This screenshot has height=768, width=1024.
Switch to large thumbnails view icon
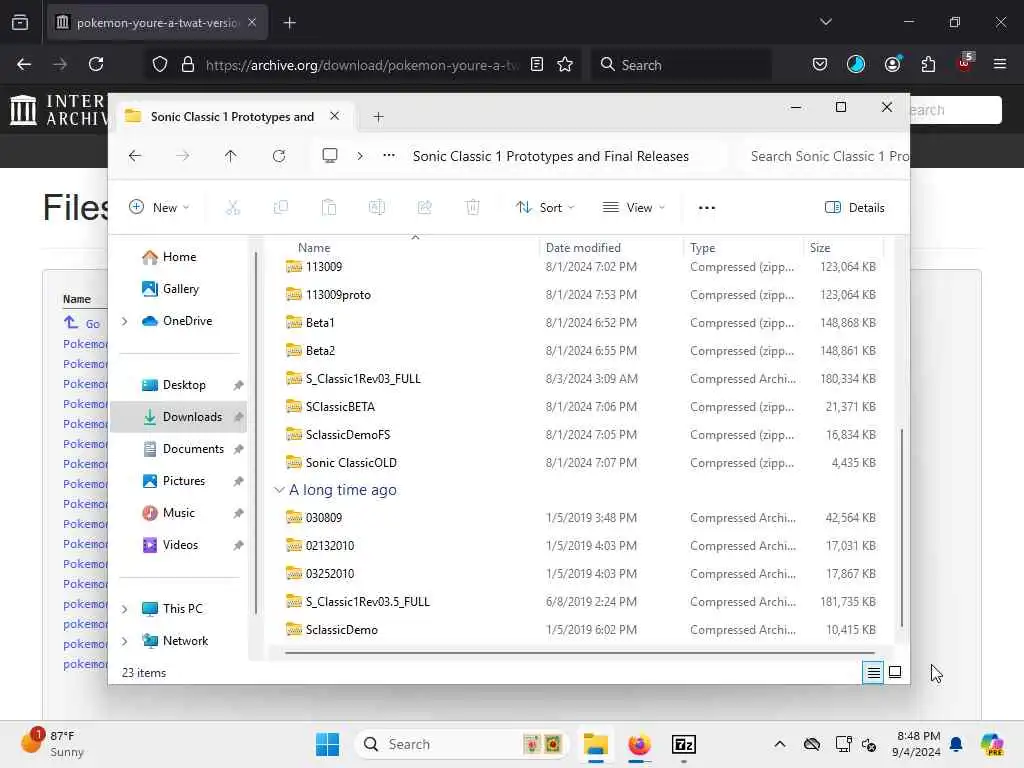(895, 672)
